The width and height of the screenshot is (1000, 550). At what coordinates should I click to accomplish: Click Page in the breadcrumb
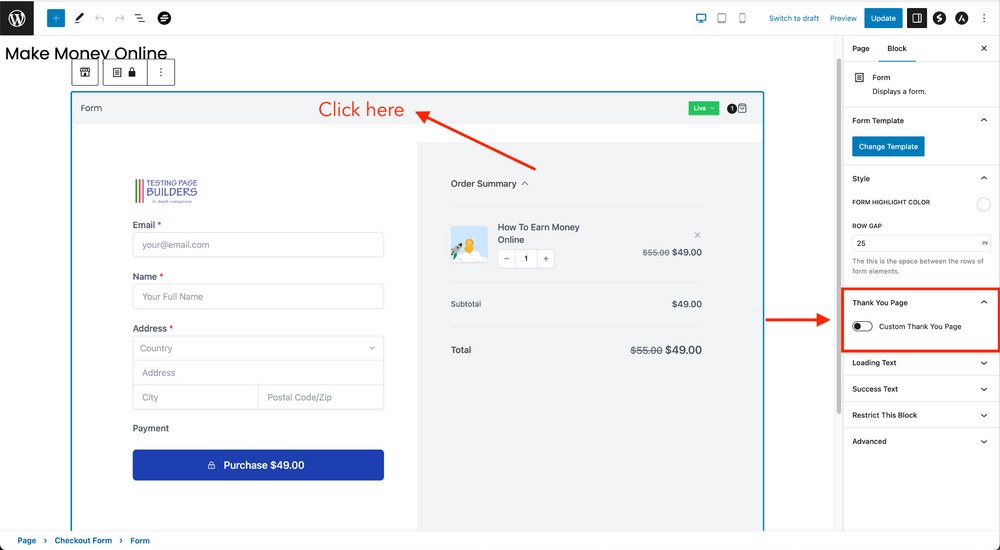pyautogui.click(x=27, y=540)
